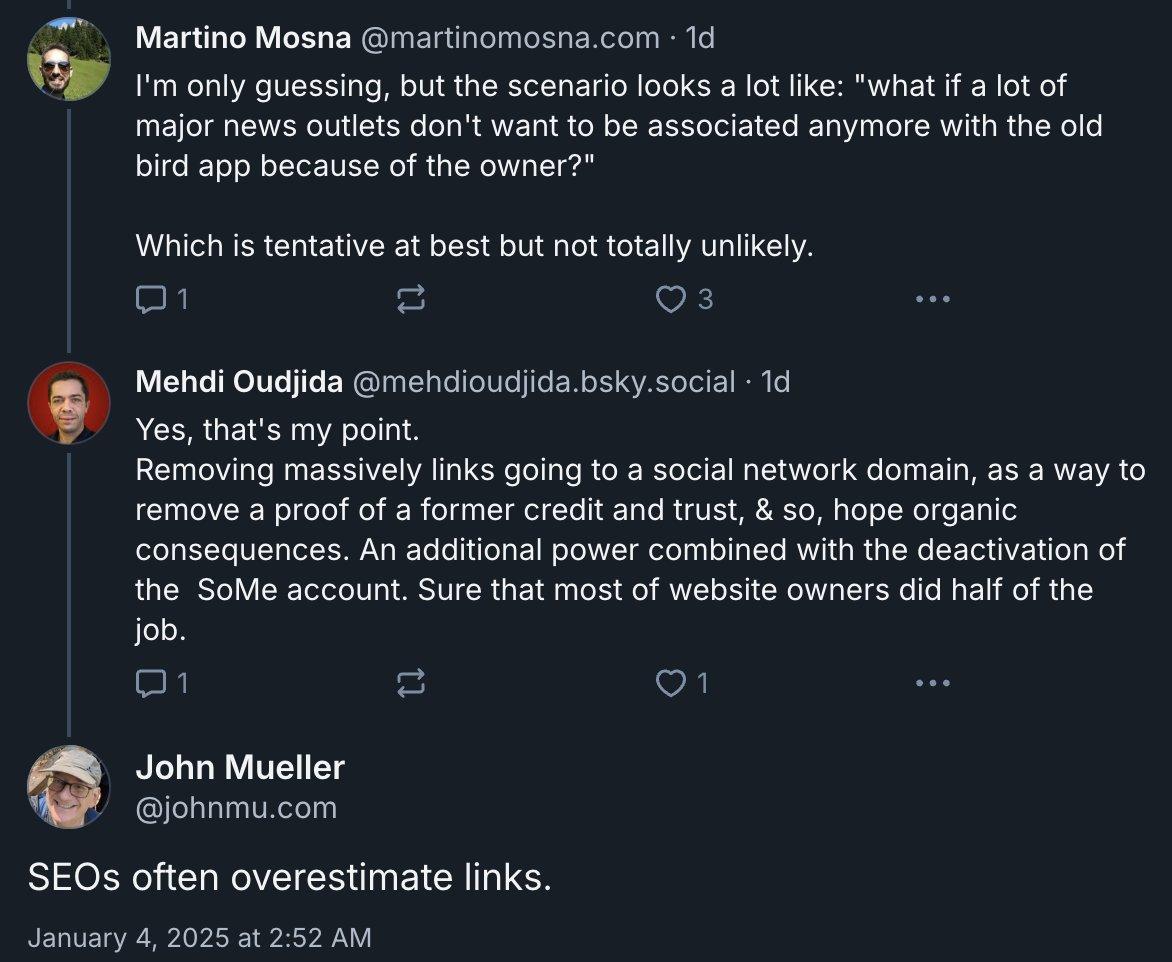Visit the @martinomosna.com handle

tap(509, 38)
